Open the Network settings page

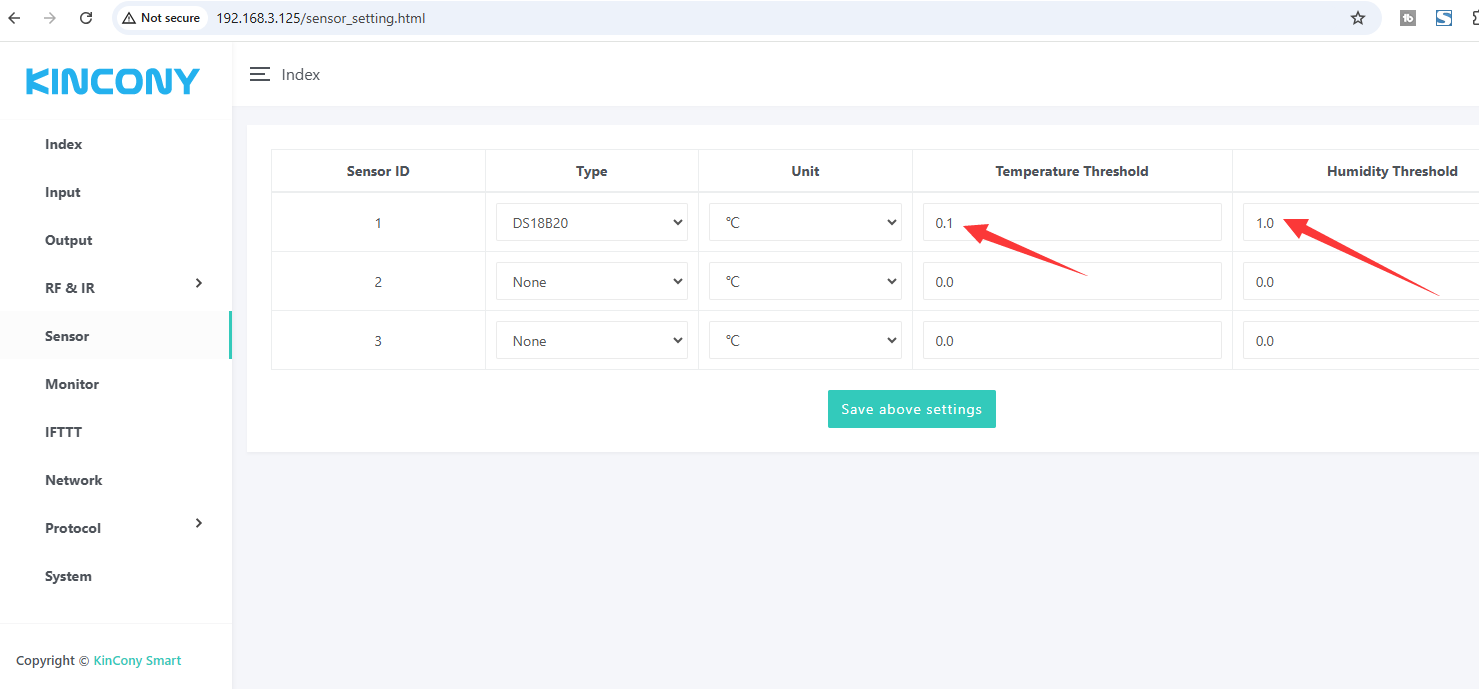tap(73, 480)
